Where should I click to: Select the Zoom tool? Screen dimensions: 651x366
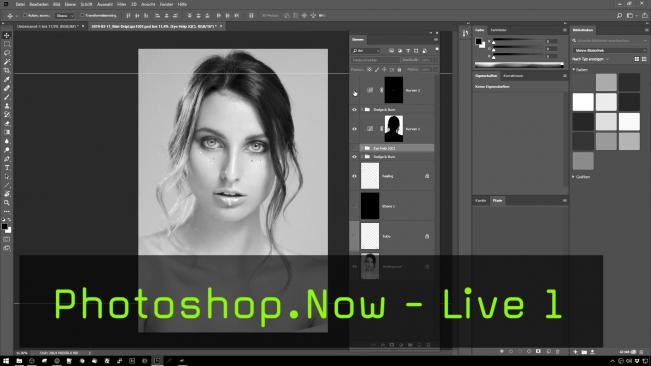(x=7, y=203)
